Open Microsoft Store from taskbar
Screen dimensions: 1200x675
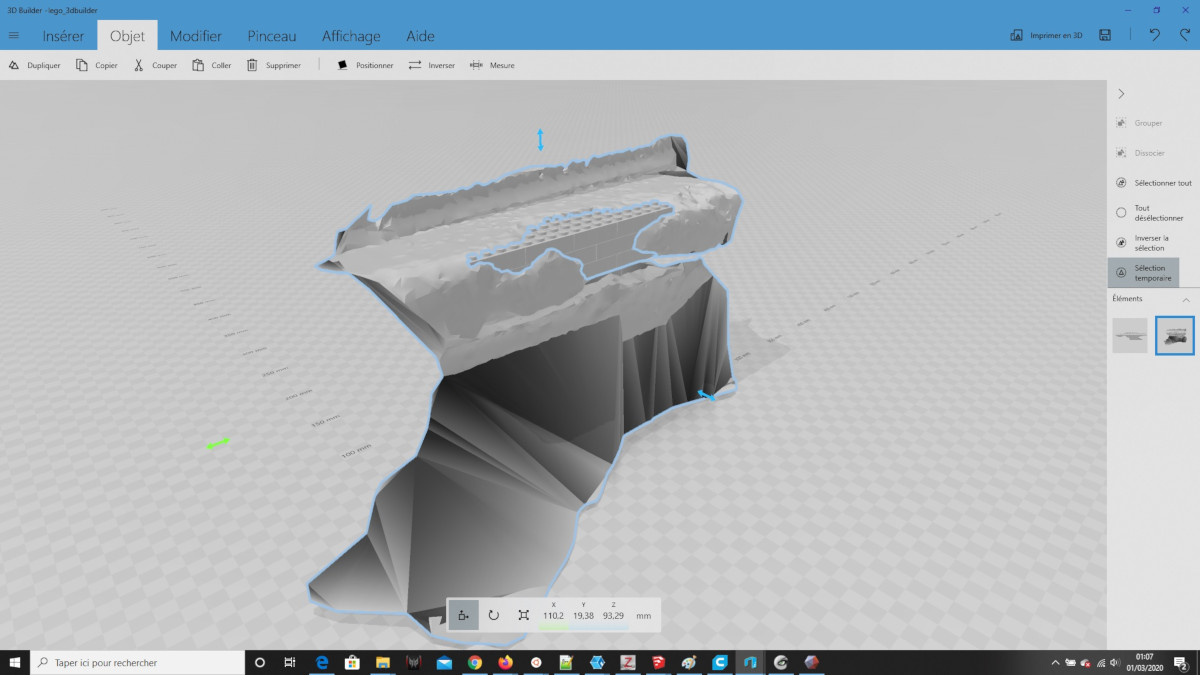(x=352, y=662)
